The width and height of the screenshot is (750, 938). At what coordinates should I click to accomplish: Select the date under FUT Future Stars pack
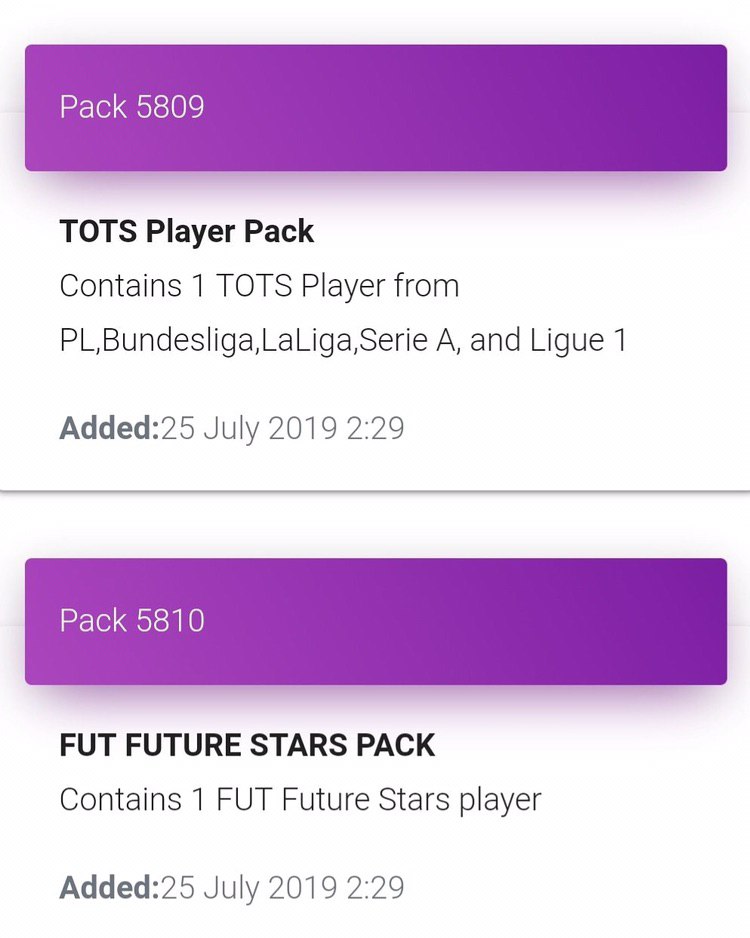(283, 887)
